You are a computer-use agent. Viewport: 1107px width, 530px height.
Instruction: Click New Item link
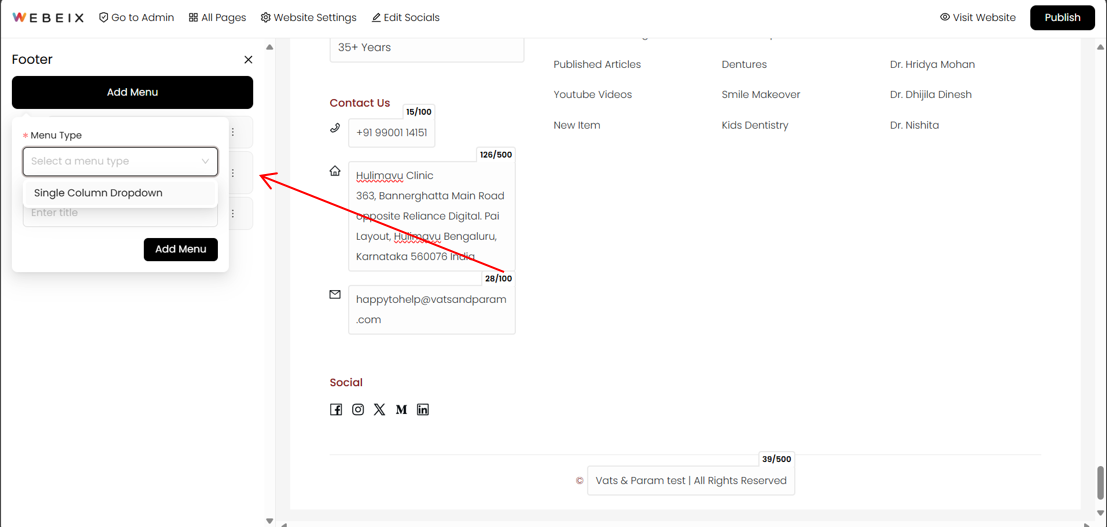click(x=577, y=126)
